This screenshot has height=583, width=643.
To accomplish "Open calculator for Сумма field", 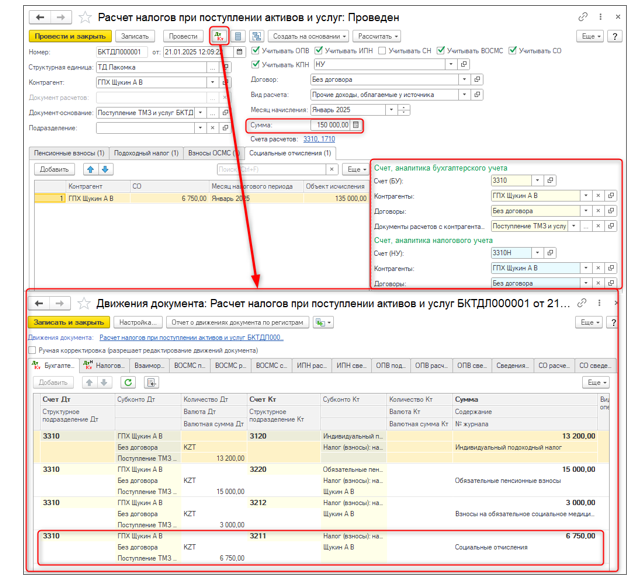I will click(x=356, y=125).
